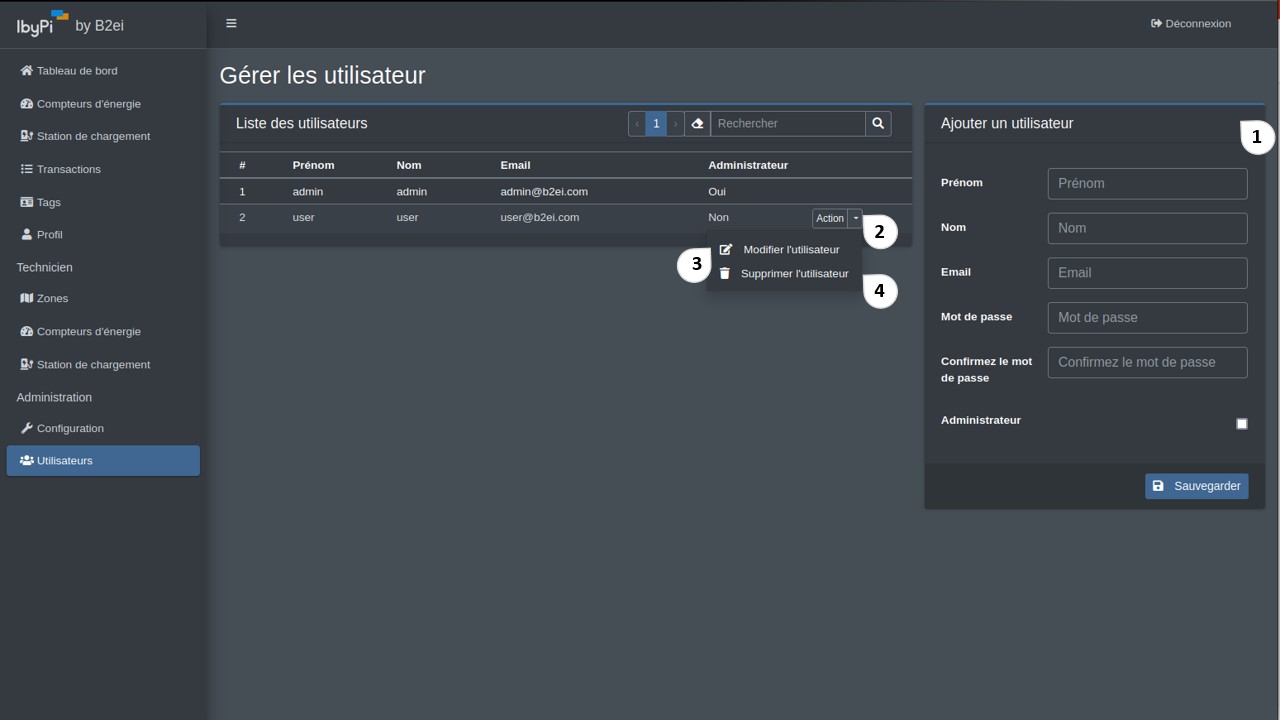The height and width of the screenshot is (720, 1280).
Task: Click the Nom input field
Action: tap(1148, 228)
